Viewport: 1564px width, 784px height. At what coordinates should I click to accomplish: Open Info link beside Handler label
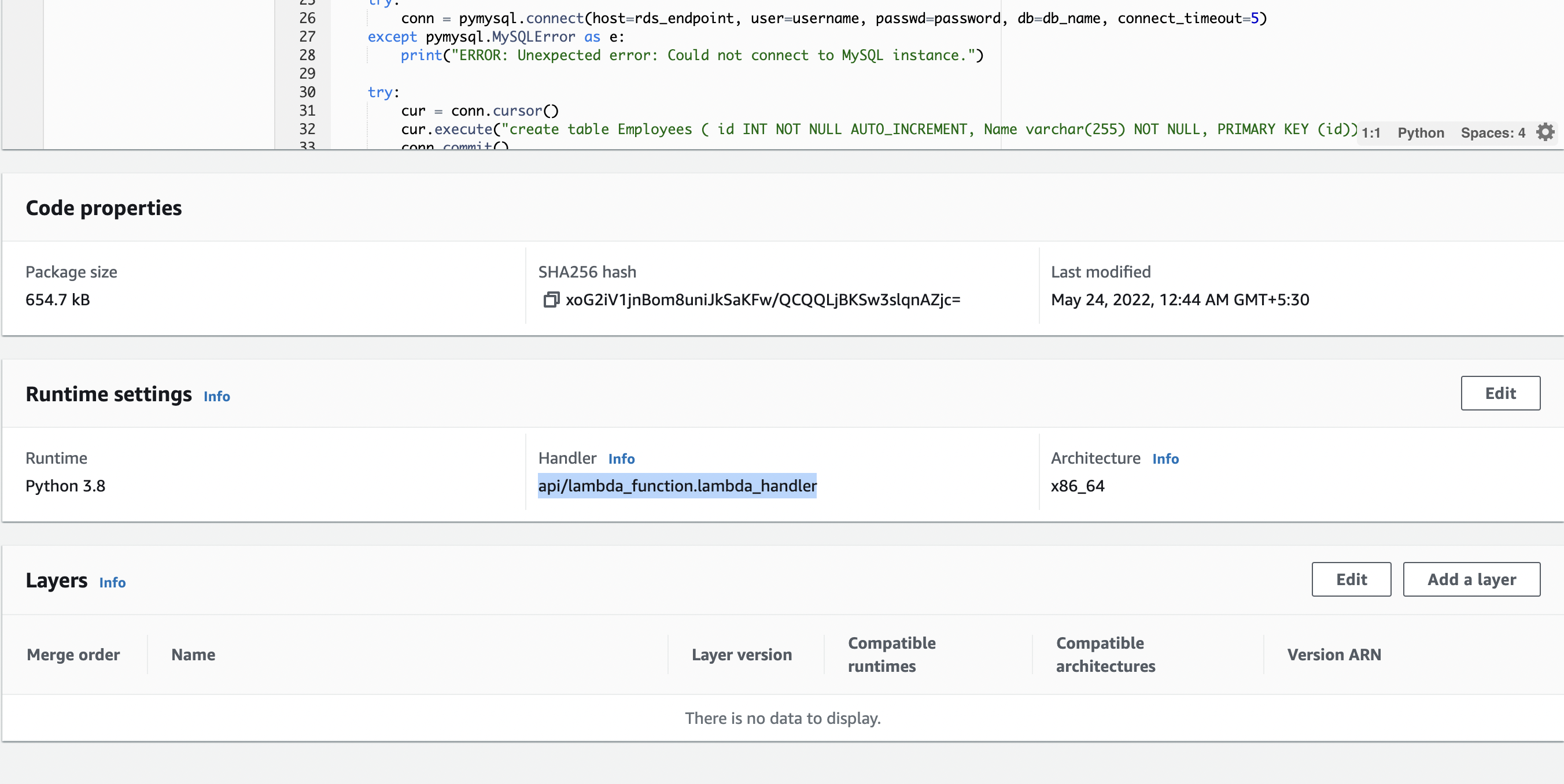(621, 458)
